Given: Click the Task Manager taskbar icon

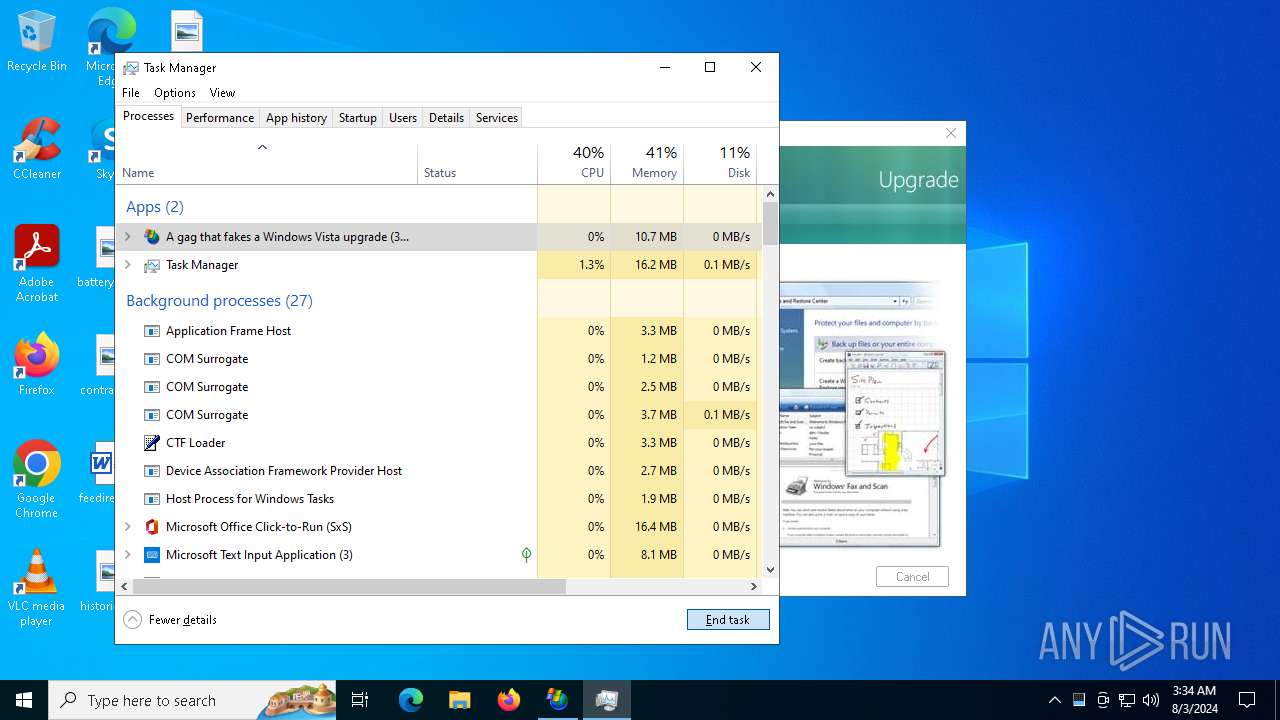Looking at the screenshot, I should (606, 700).
